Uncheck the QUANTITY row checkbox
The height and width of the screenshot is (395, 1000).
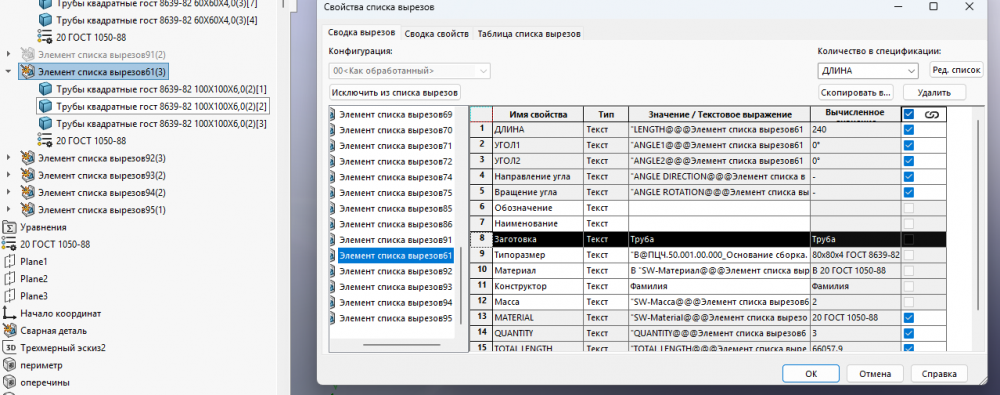point(909,333)
